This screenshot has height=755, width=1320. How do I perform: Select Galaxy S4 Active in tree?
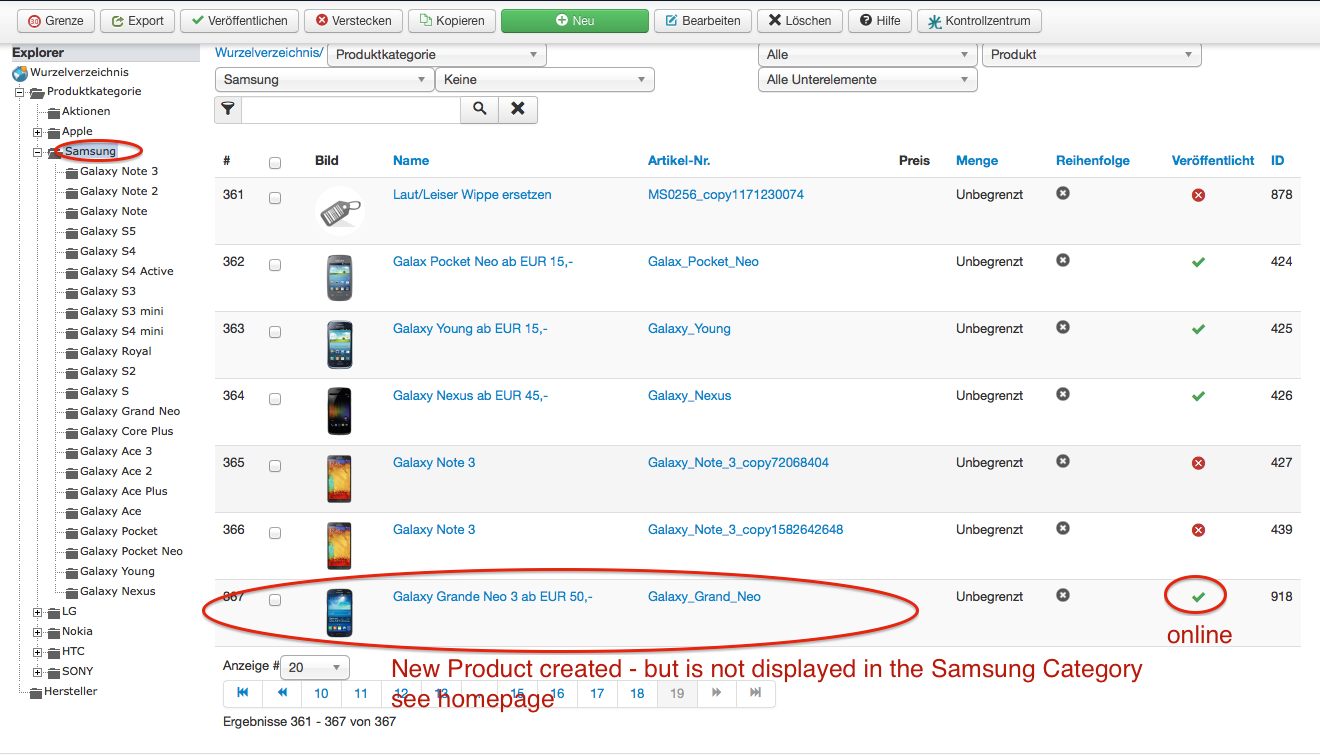(127, 272)
